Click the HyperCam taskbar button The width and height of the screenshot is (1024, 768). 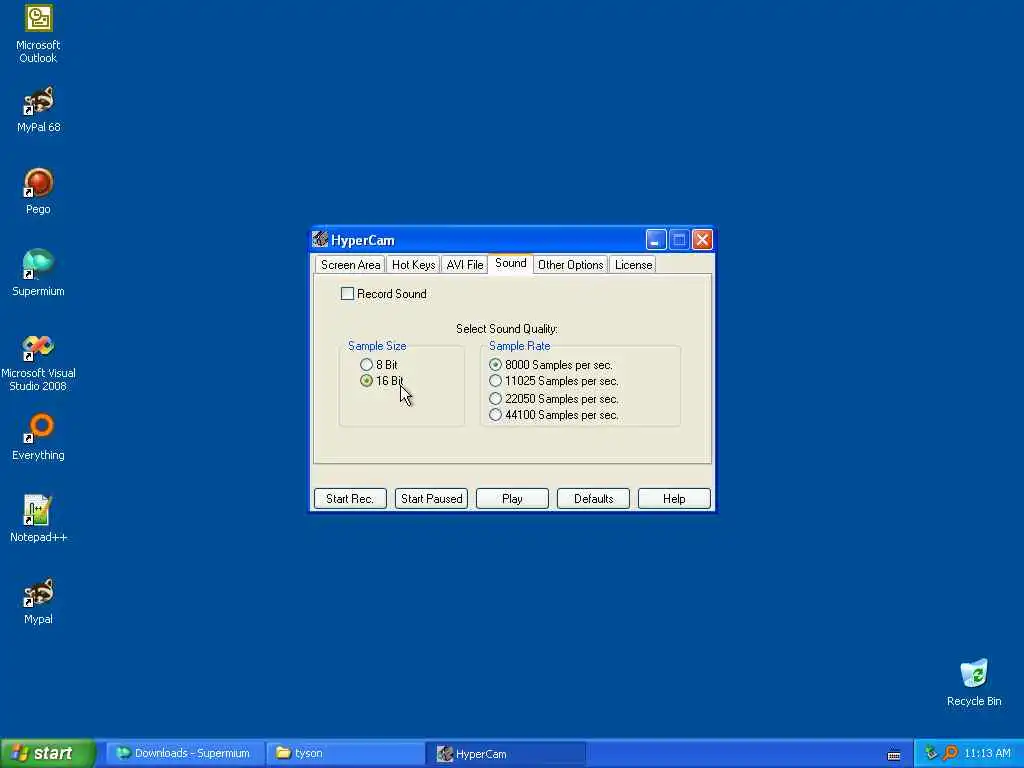506,753
